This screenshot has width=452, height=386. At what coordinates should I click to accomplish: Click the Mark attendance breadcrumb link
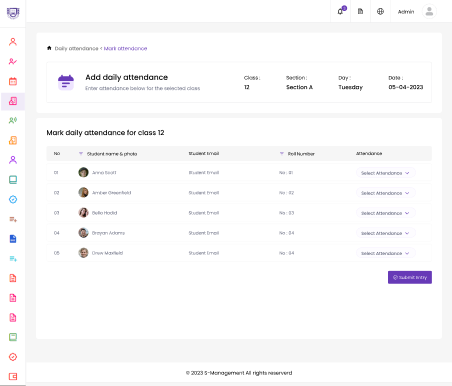click(125, 49)
